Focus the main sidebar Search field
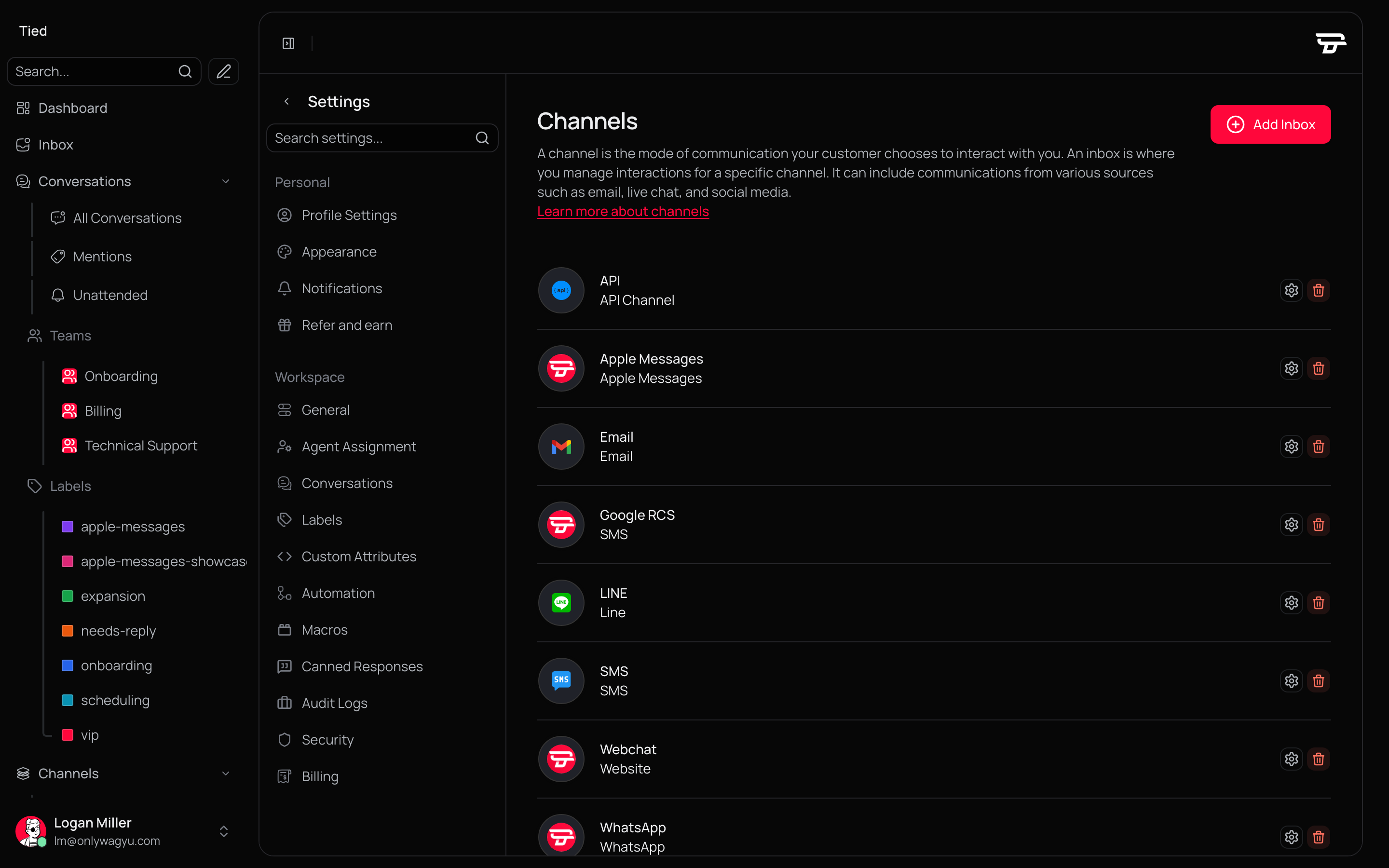The width and height of the screenshot is (1389, 868). click(x=104, y=72)
